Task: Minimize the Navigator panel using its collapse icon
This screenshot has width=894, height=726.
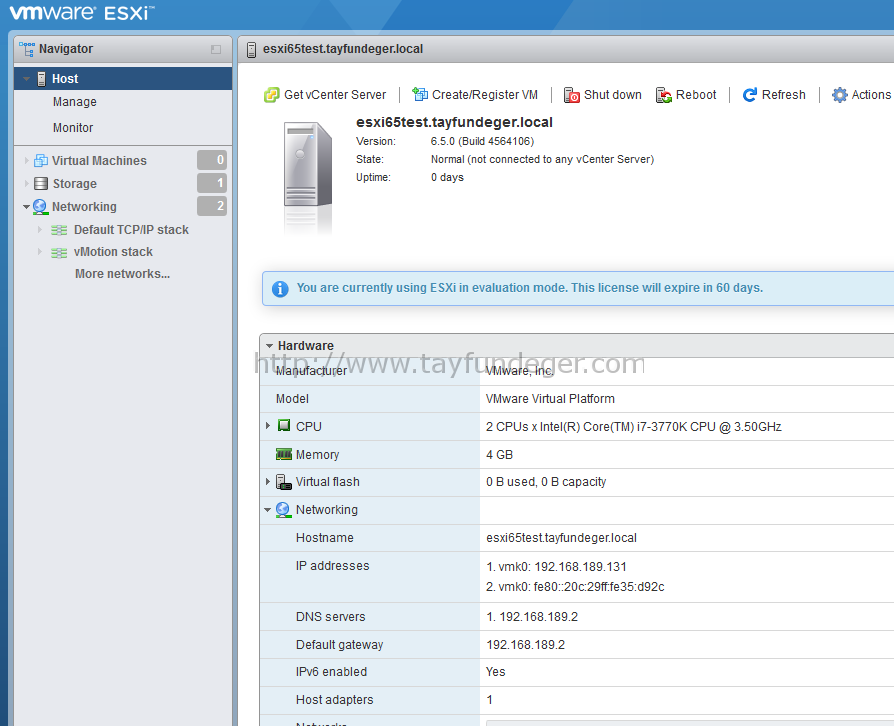Action: pos(216,50)
